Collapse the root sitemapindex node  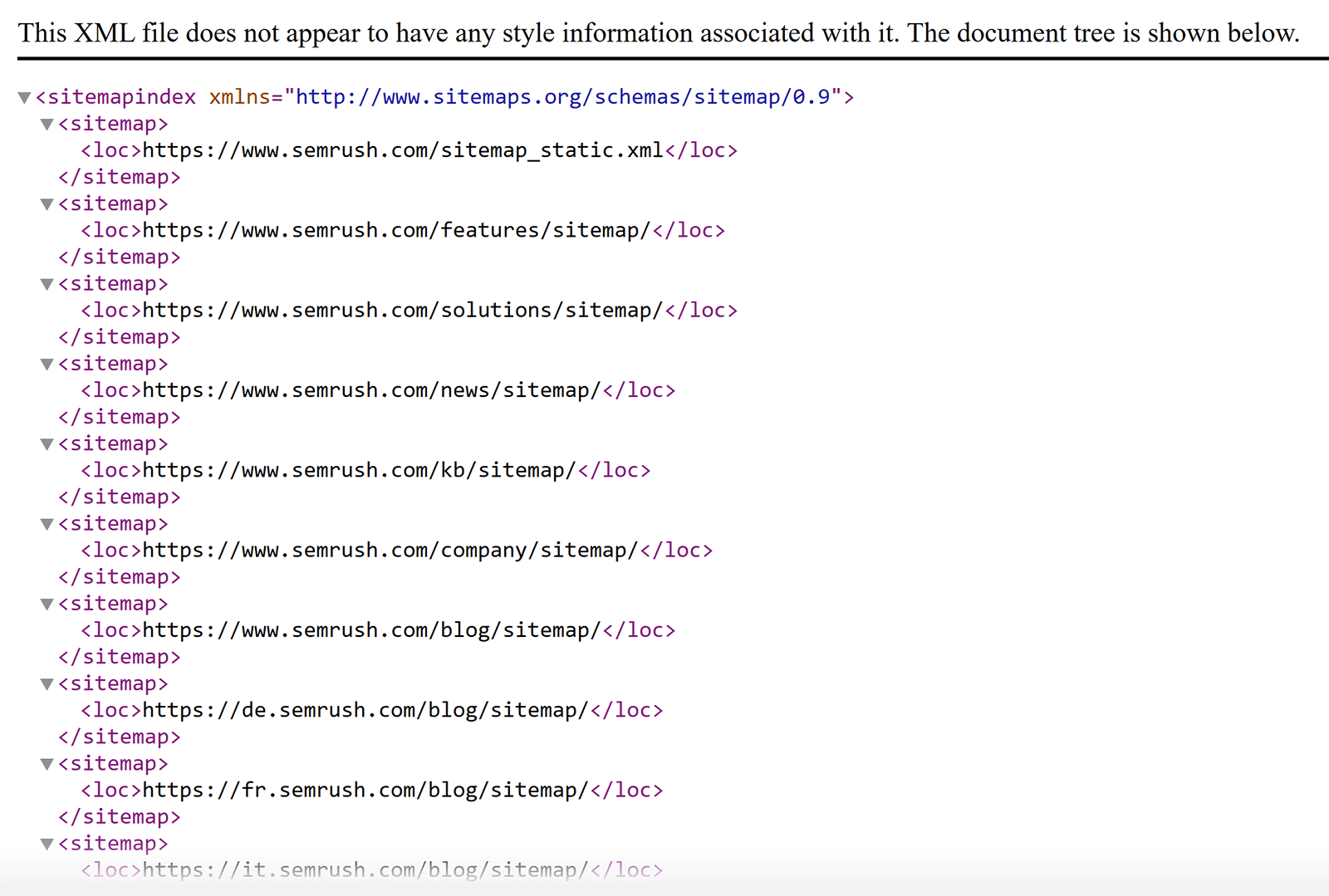click(x=23, y=96)
